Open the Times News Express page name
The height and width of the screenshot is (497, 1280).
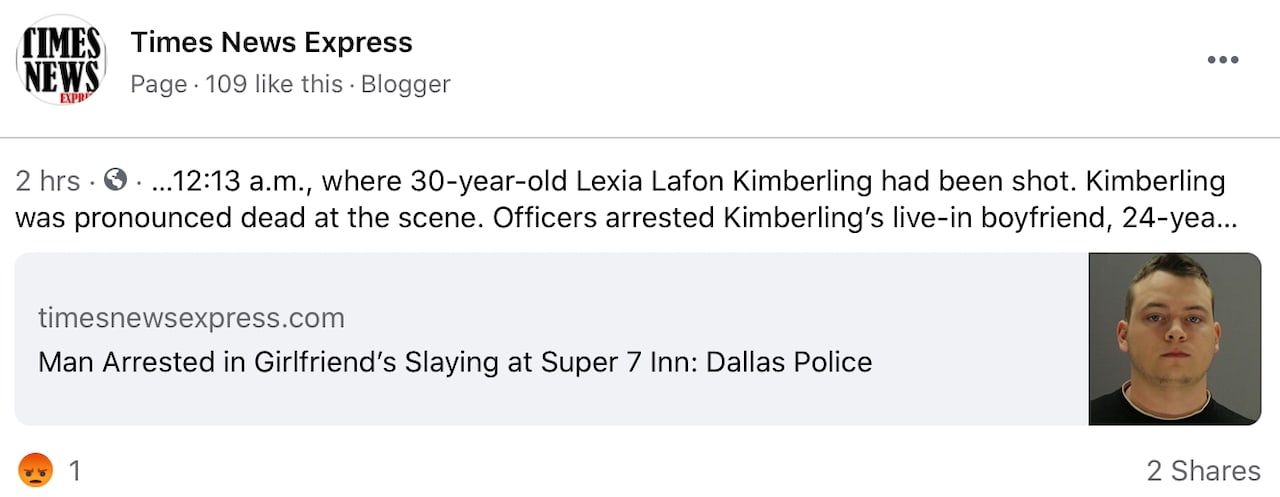tap(271, 43)
